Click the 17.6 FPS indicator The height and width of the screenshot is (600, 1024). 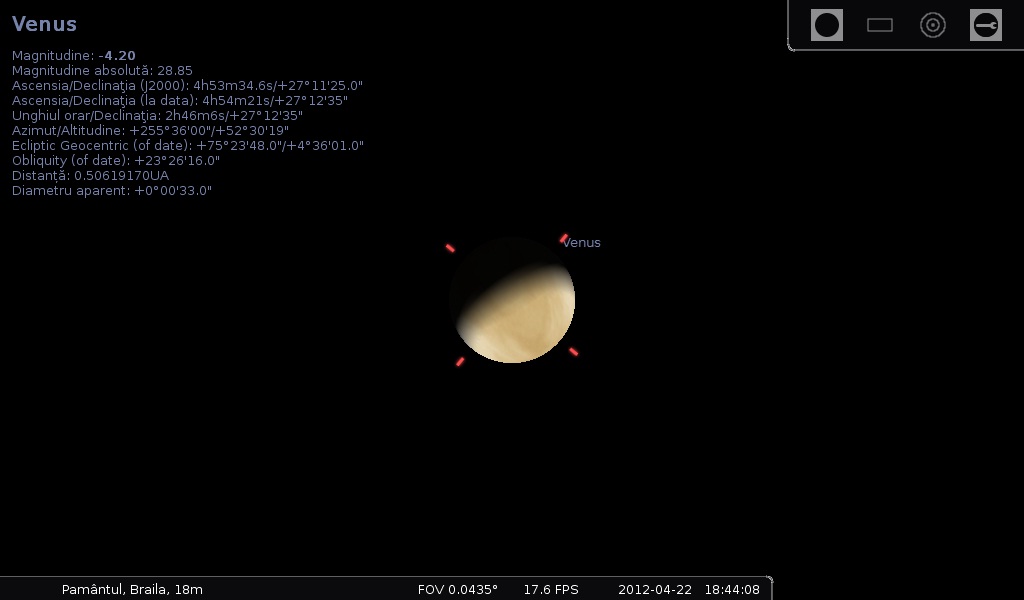click(x=551, y=589)
